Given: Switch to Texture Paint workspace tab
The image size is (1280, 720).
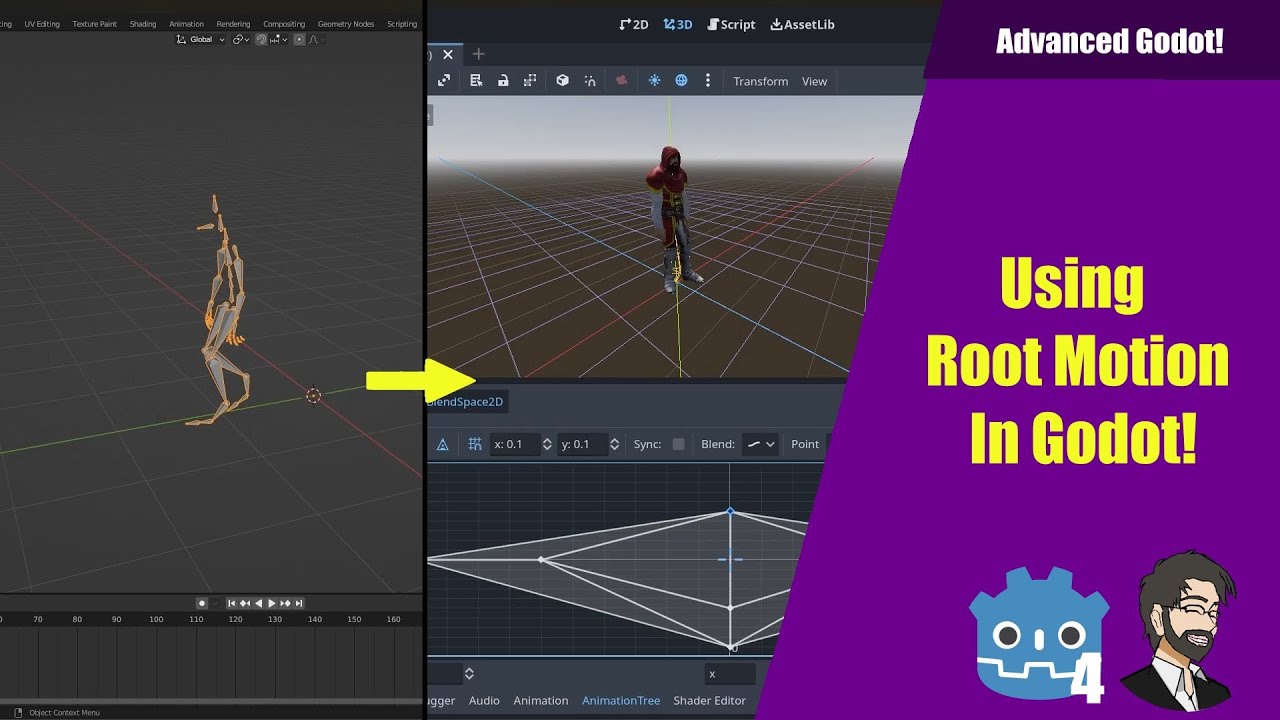Looking at the screenshot, I should click(x=94, y=24).
